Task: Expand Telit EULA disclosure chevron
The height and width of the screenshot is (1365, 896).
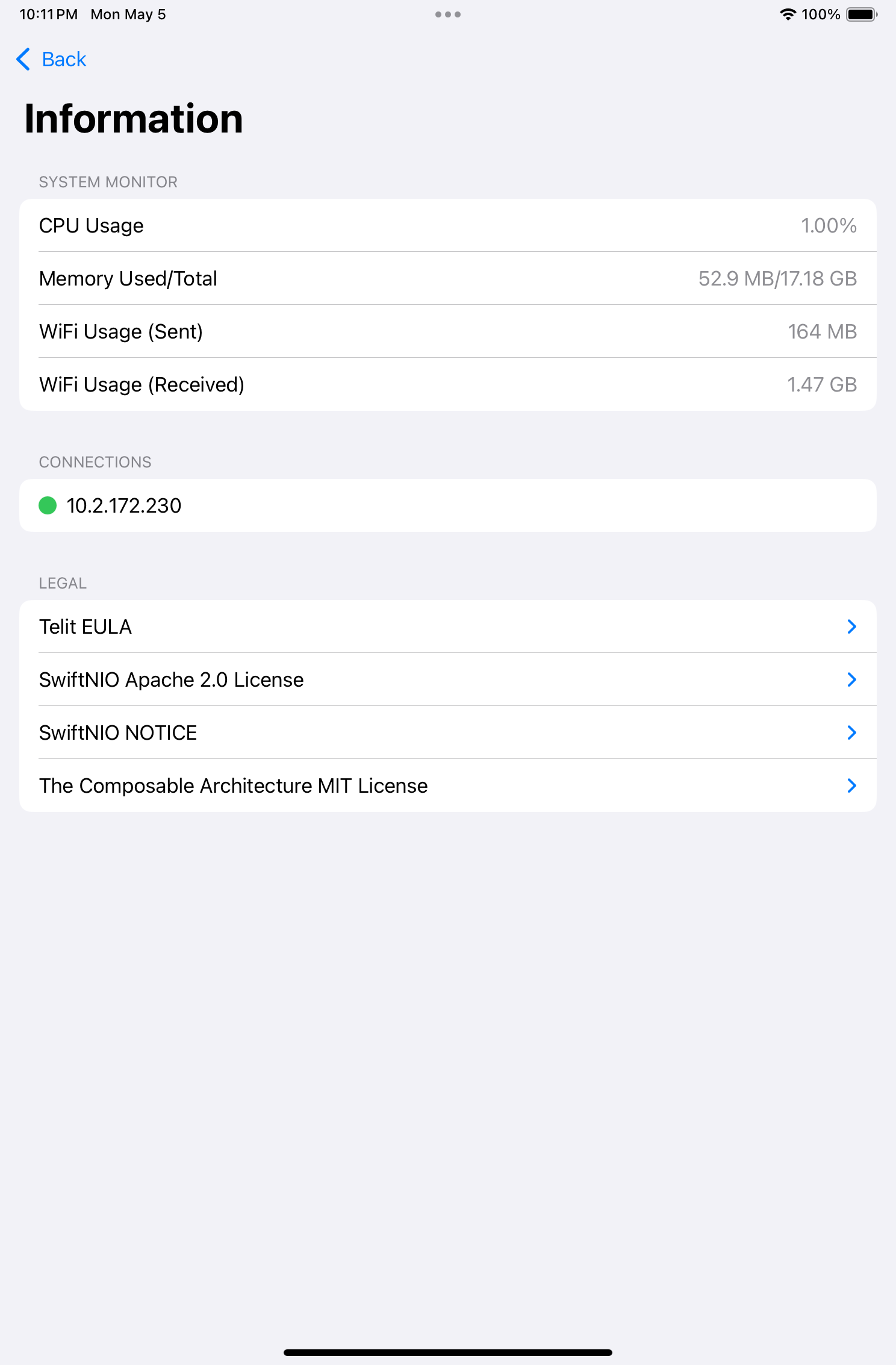Action: coord(851,626)
